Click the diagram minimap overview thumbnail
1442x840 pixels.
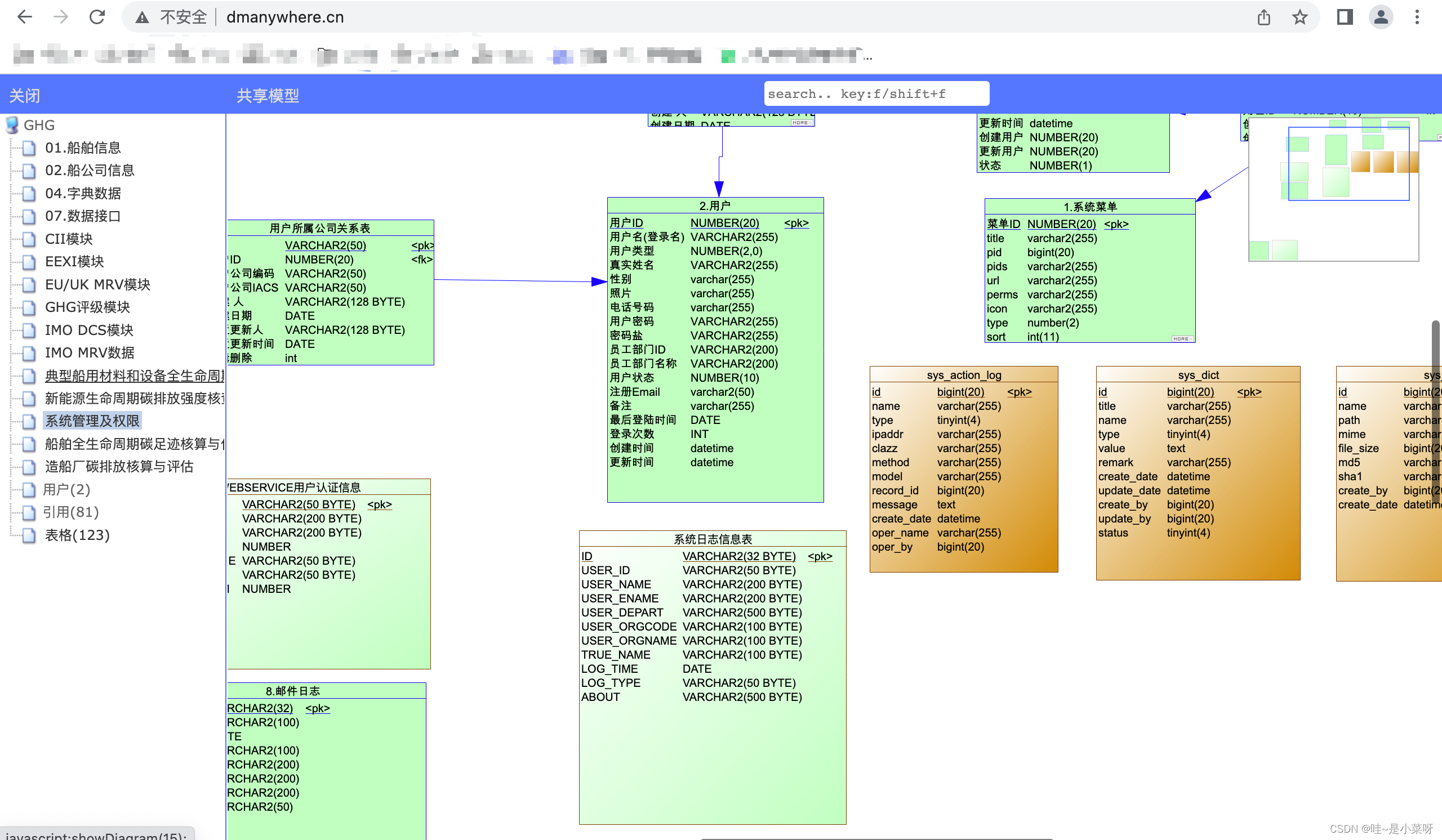pos(1333,189)
